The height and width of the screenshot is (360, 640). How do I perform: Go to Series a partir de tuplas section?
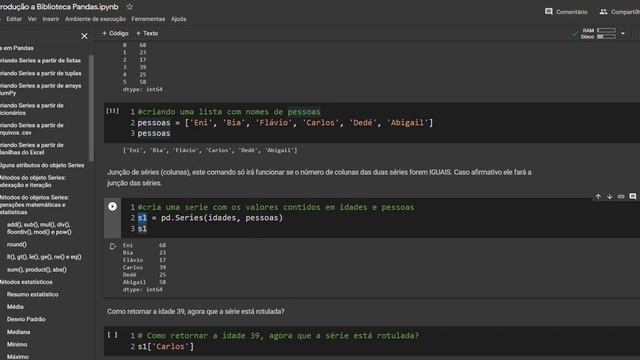41,73
